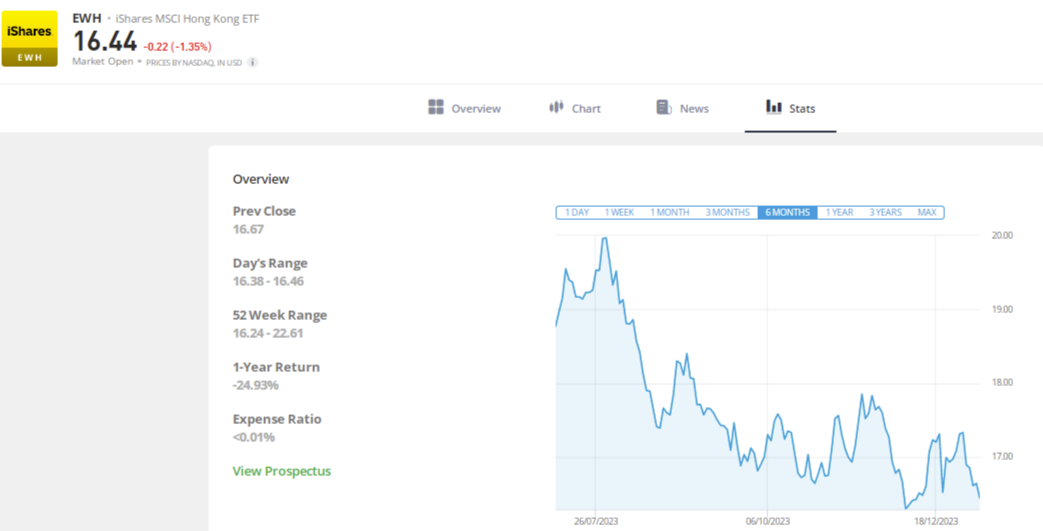Click the Overview grid icon

point(436,107)
